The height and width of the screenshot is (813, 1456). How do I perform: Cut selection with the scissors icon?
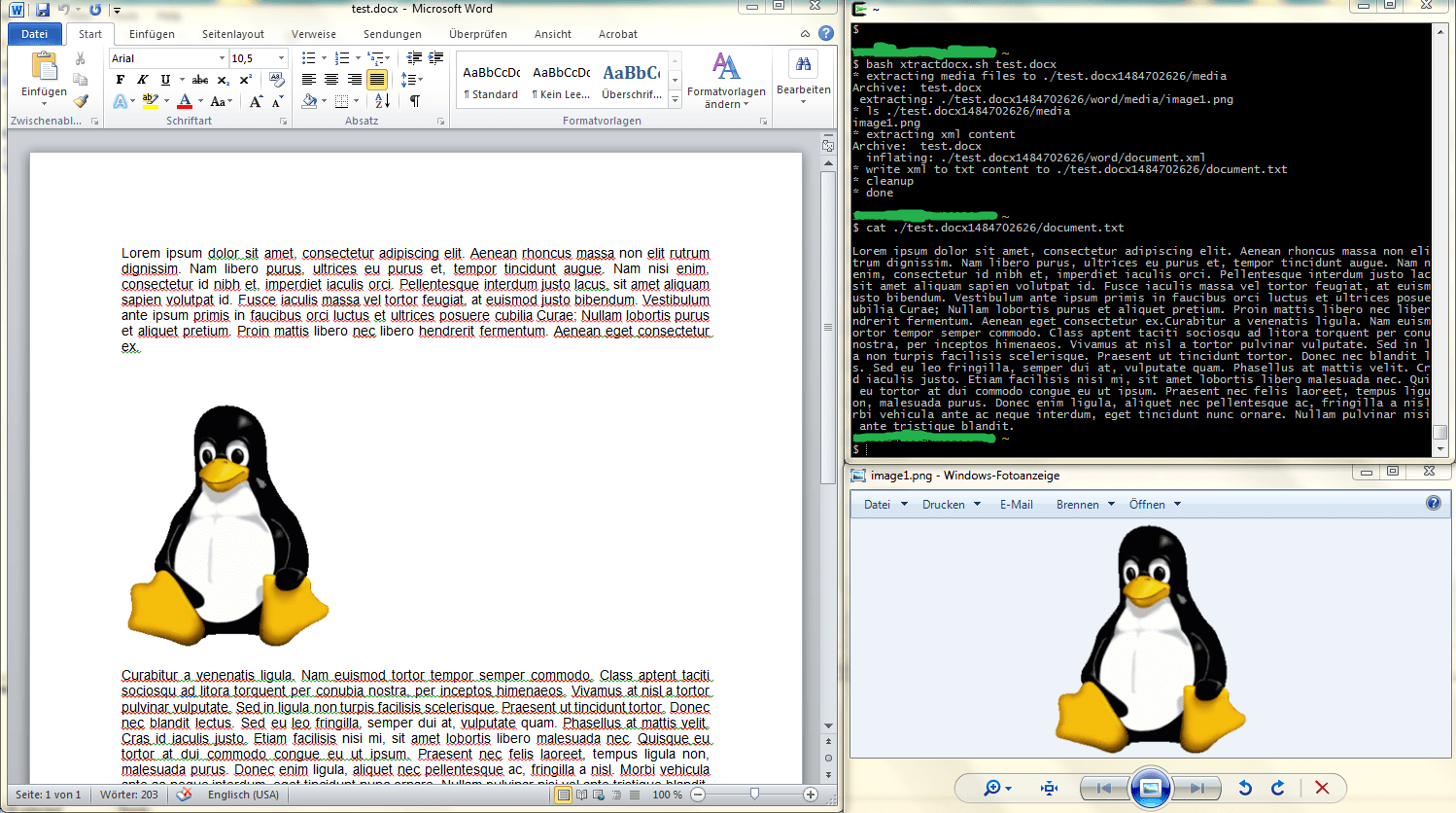(x=81, y=59)
